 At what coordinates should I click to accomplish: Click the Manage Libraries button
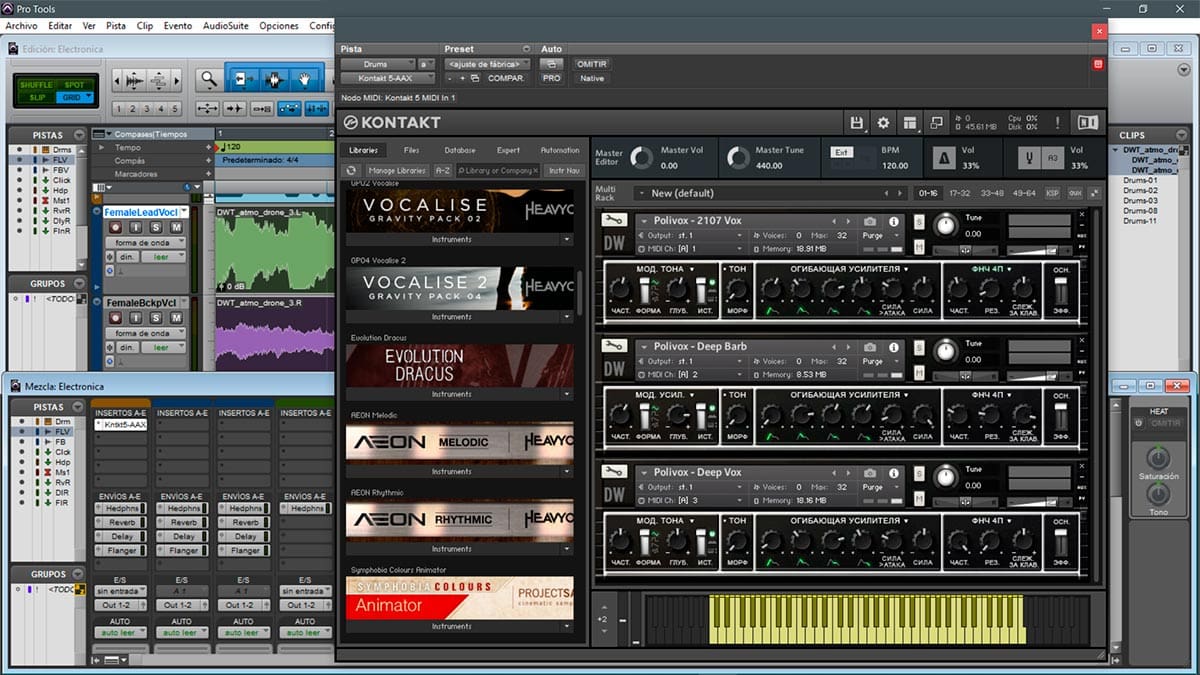(398, 171)
